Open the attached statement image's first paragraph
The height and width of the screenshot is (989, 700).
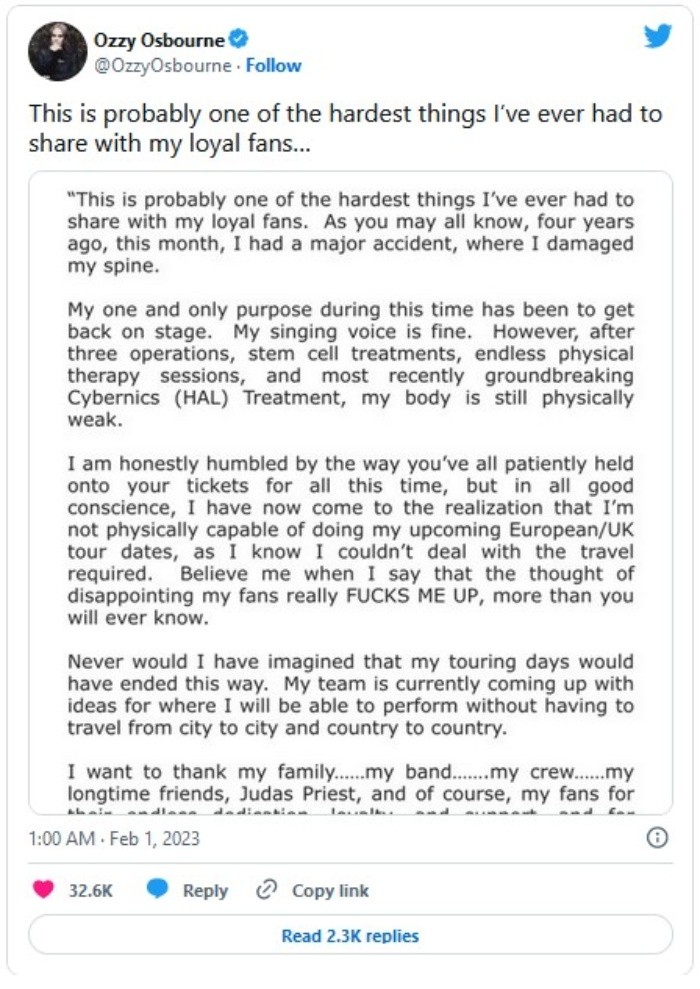(350, 232)
